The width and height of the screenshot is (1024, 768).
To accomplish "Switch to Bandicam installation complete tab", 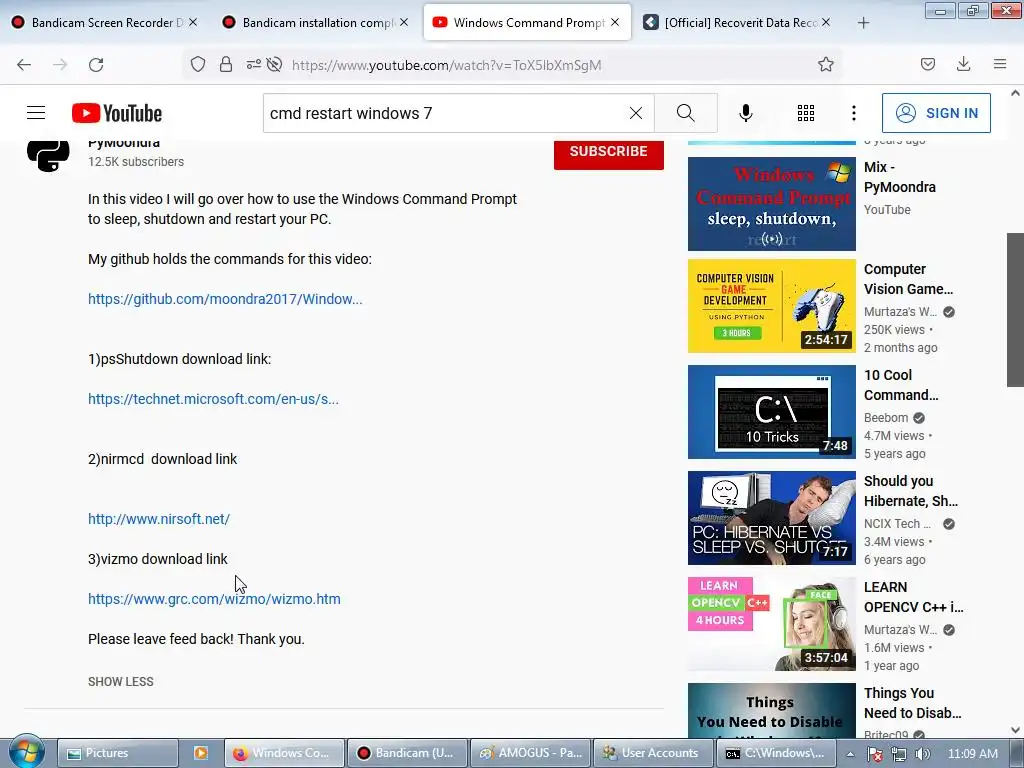I will [315, 22].
